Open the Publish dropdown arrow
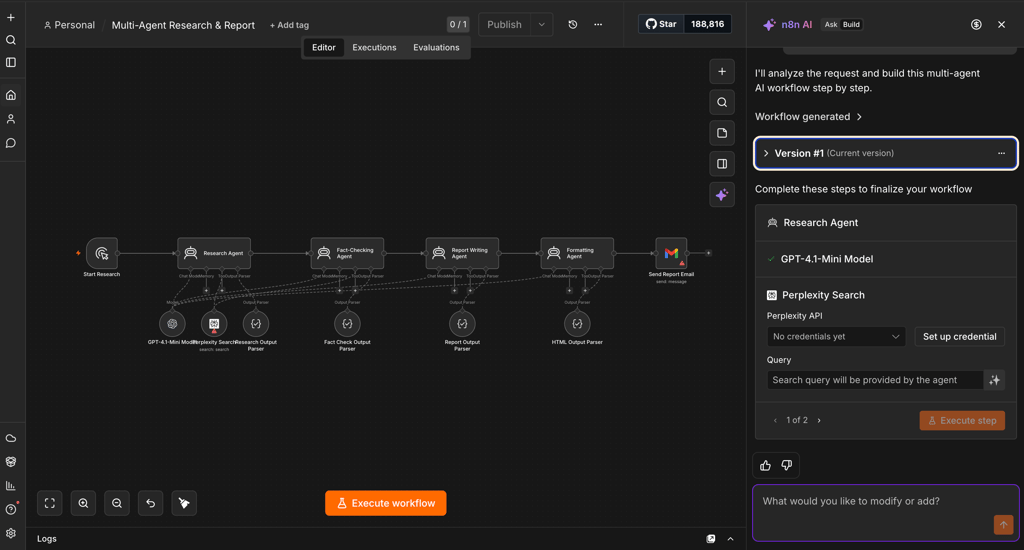The width and height of the screenshot is (1024, 550). 541,24
